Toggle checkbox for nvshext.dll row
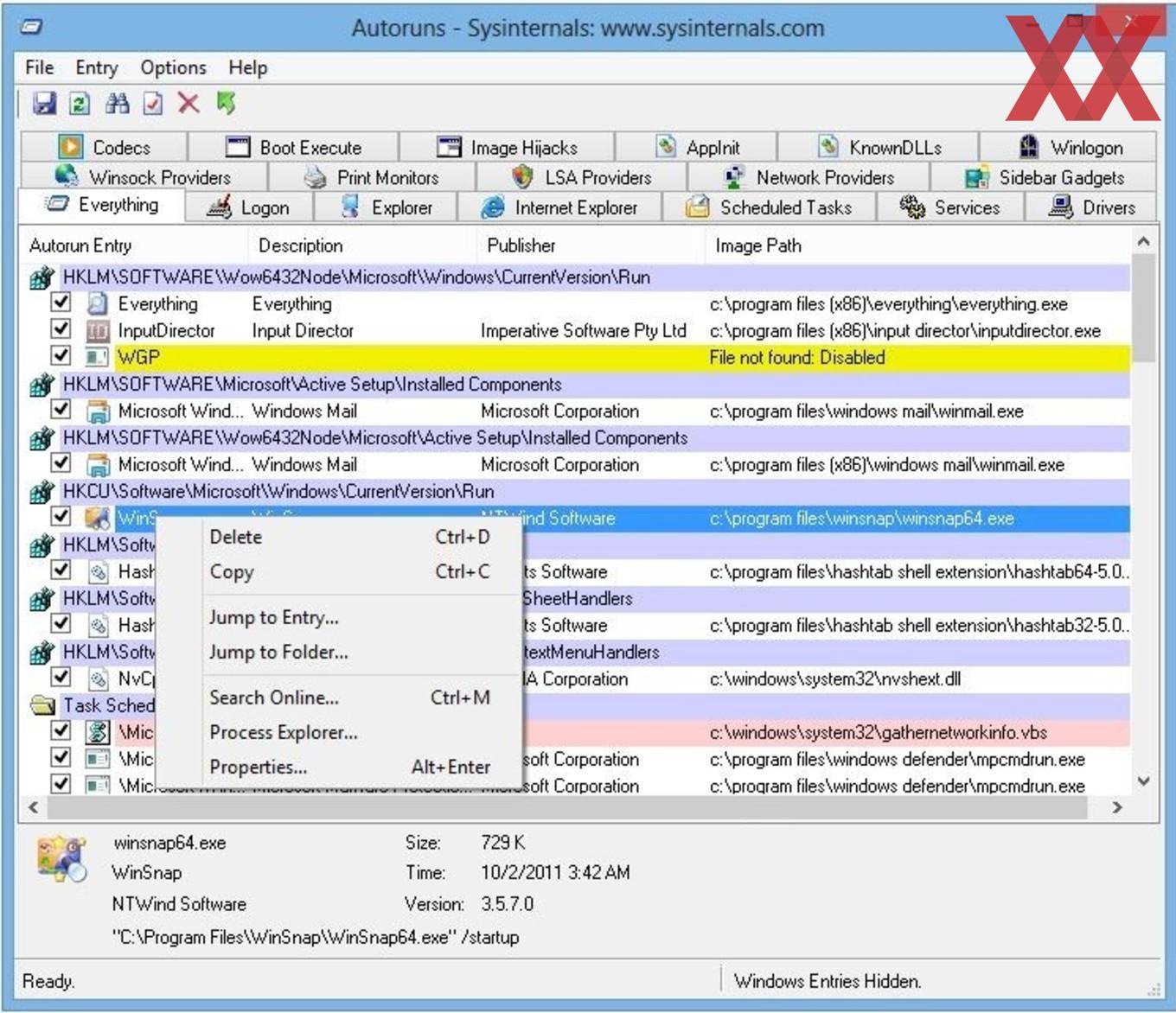Image resolution: width=1176 pixels, height=1013 pixels. tap(61, 678)
